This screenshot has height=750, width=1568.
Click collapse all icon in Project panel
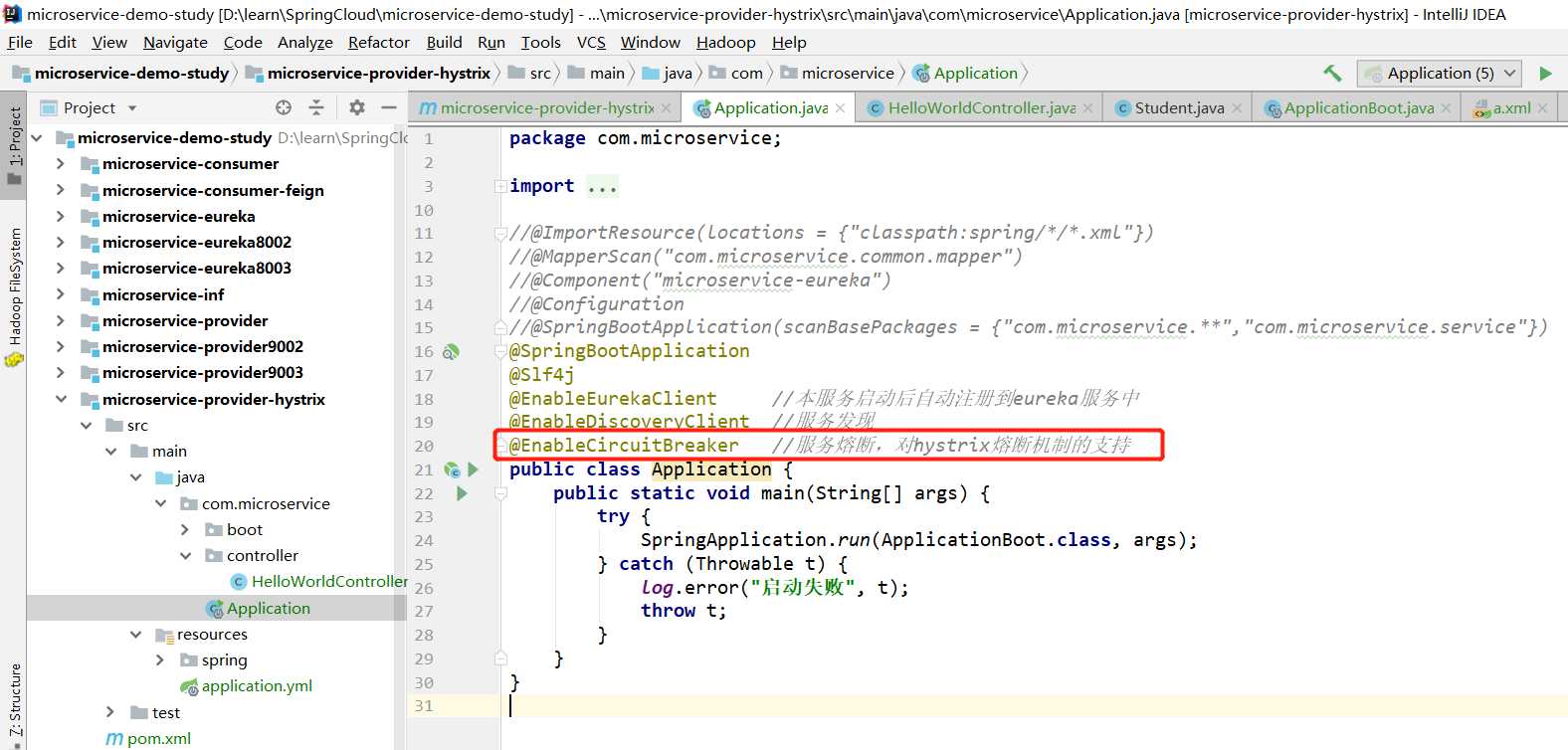click(x=316, y=107)
